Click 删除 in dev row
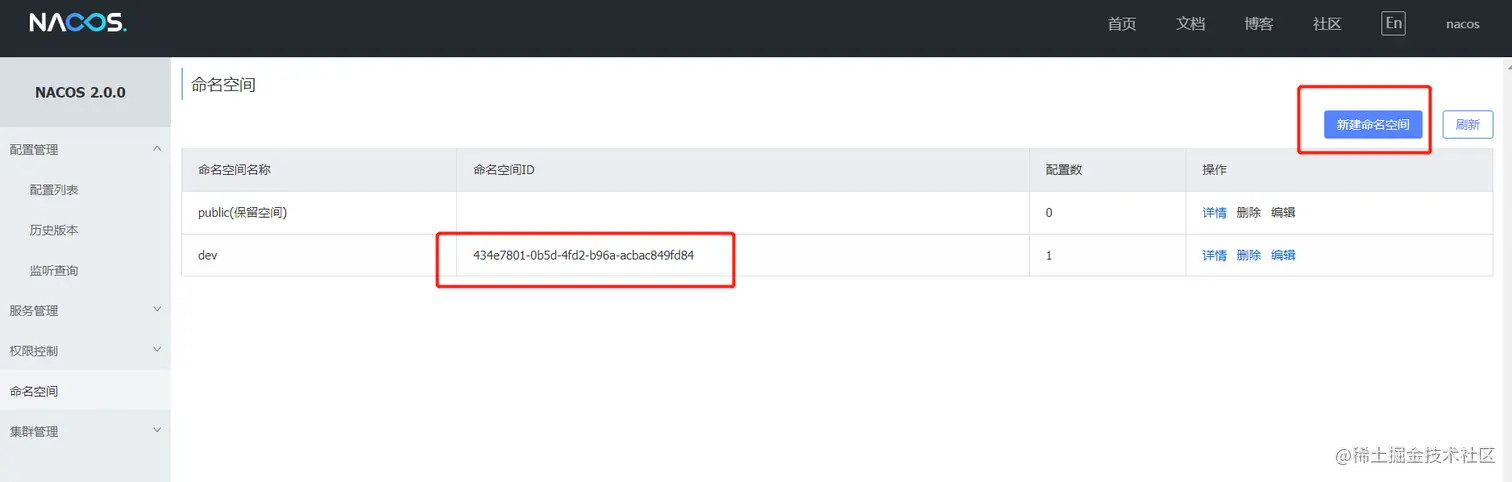1512x482 pixels. point(1248,255)
